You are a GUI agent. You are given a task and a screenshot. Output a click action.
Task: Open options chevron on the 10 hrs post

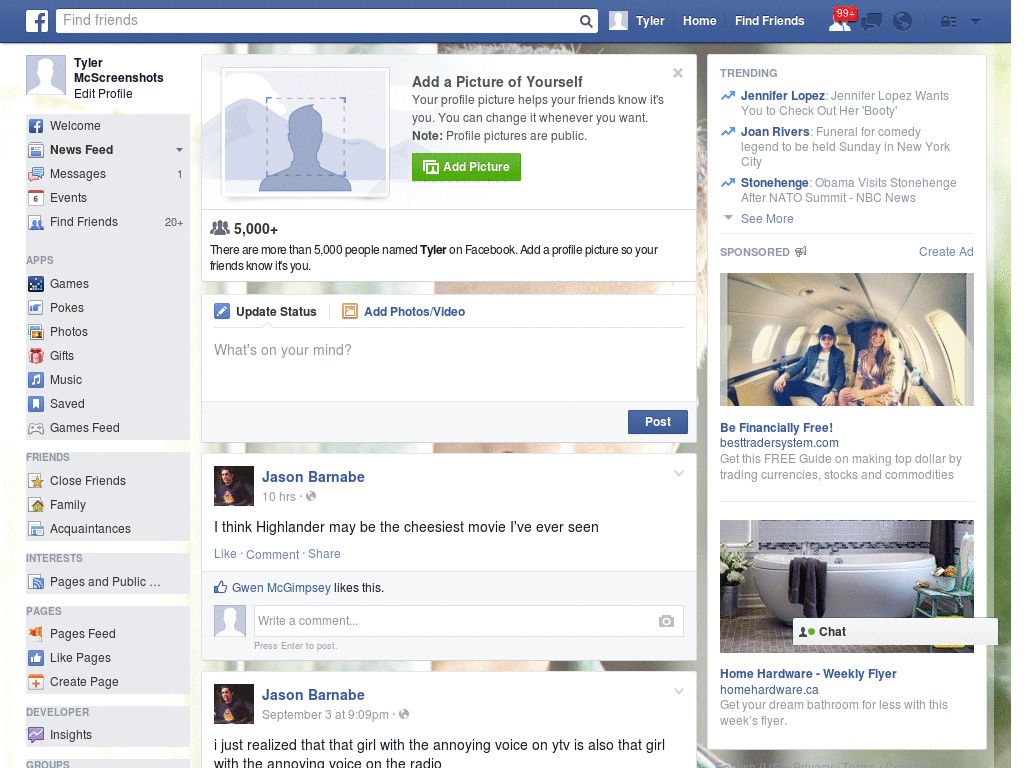[x=679, y=473]
